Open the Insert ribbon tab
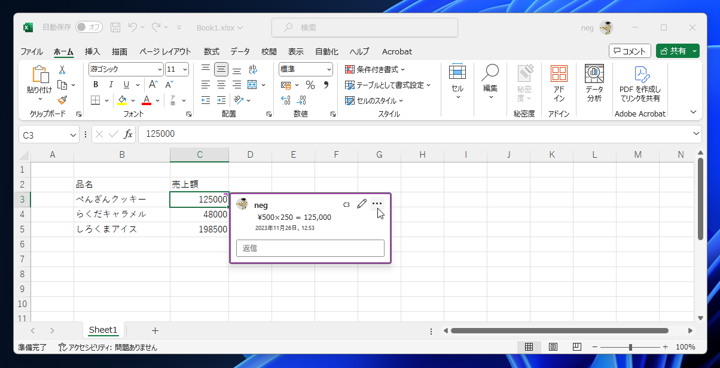Image resolution: width=720 pixels, height=368 pixels. pos(92,51)
